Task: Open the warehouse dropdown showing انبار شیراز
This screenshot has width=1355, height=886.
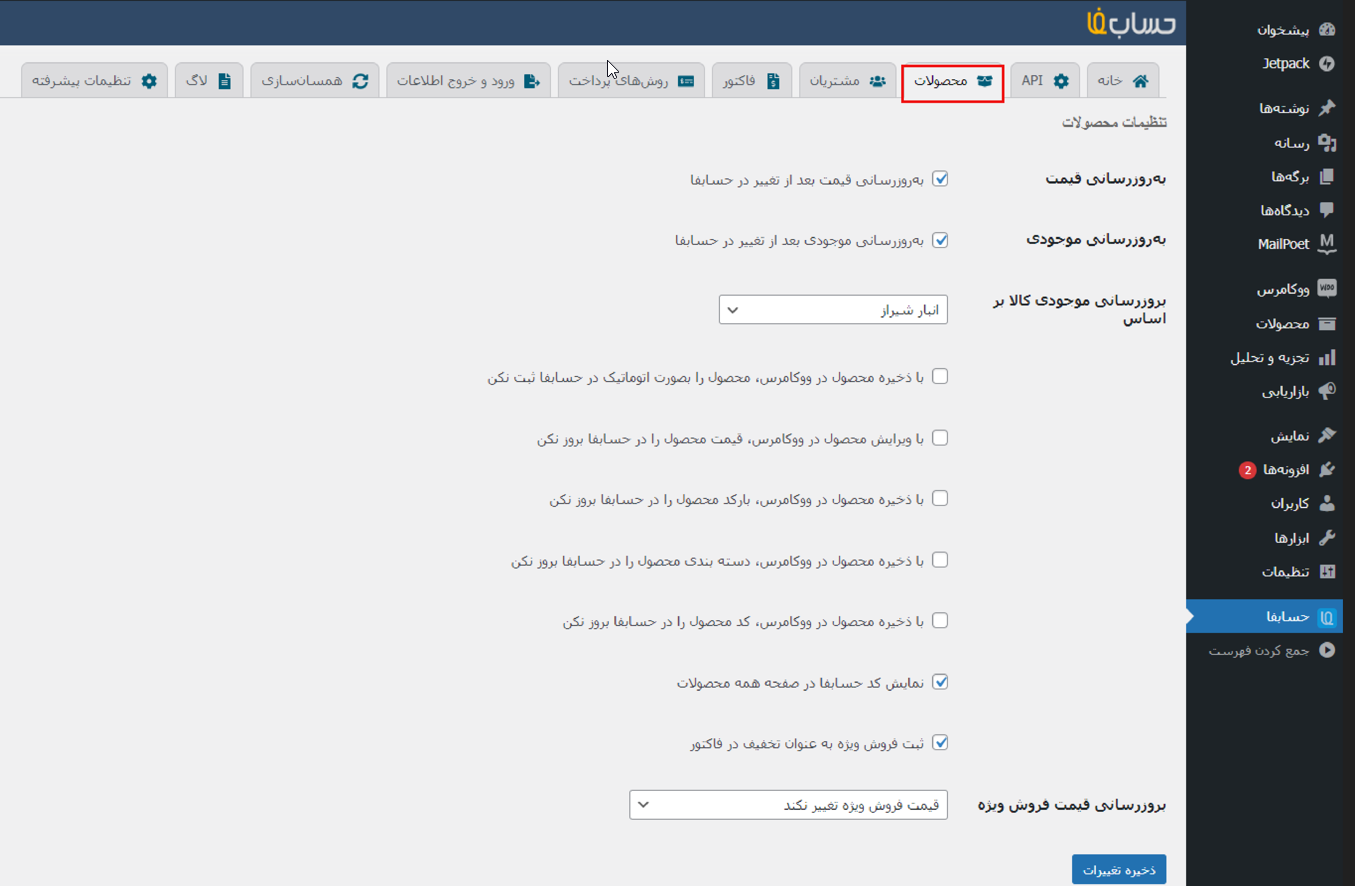Action: (x=833, y=310)
